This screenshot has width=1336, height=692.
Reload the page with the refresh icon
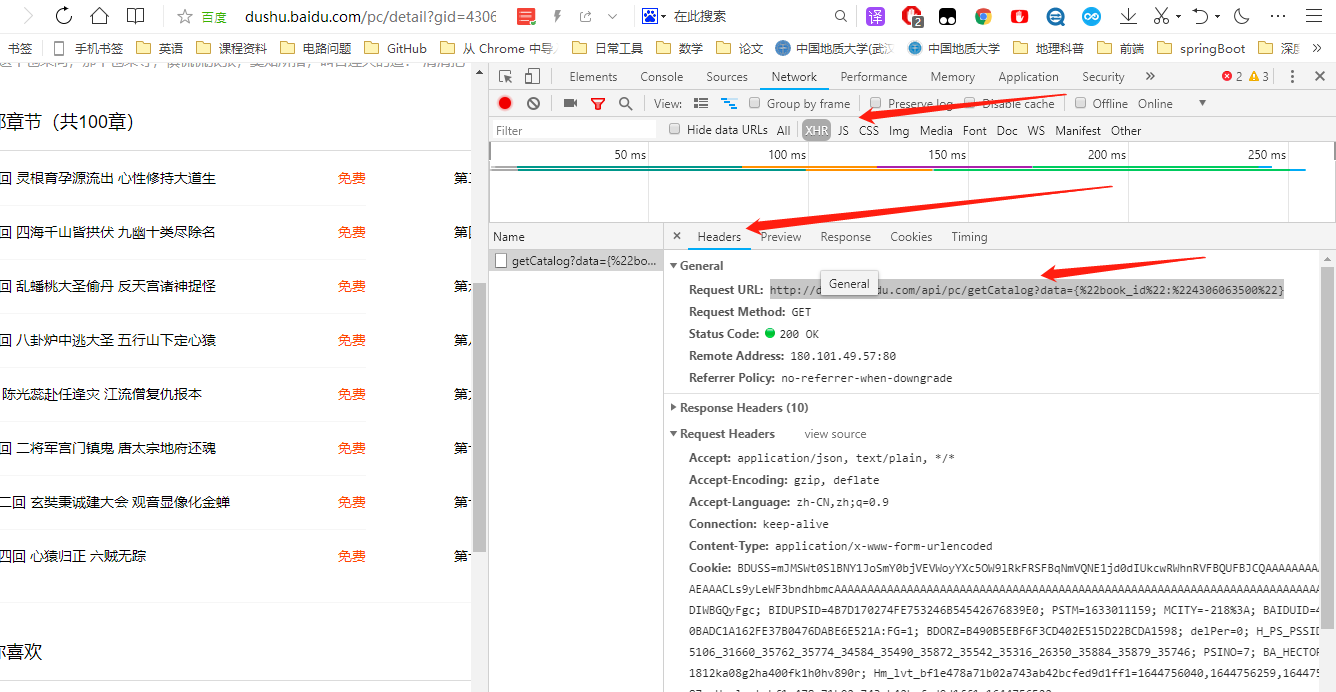pos(63,16)
